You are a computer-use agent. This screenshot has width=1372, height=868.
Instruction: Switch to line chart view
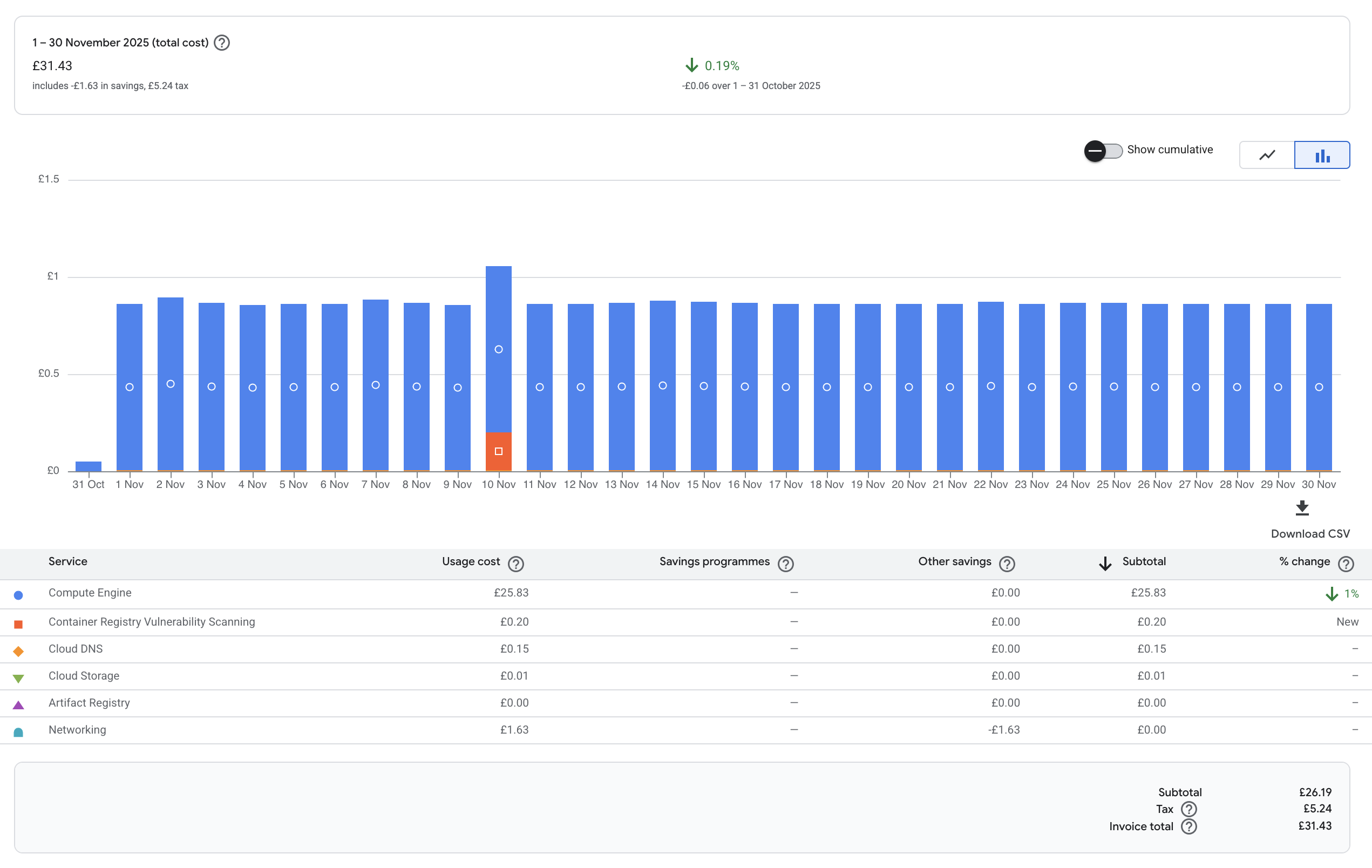[1267, 155]
